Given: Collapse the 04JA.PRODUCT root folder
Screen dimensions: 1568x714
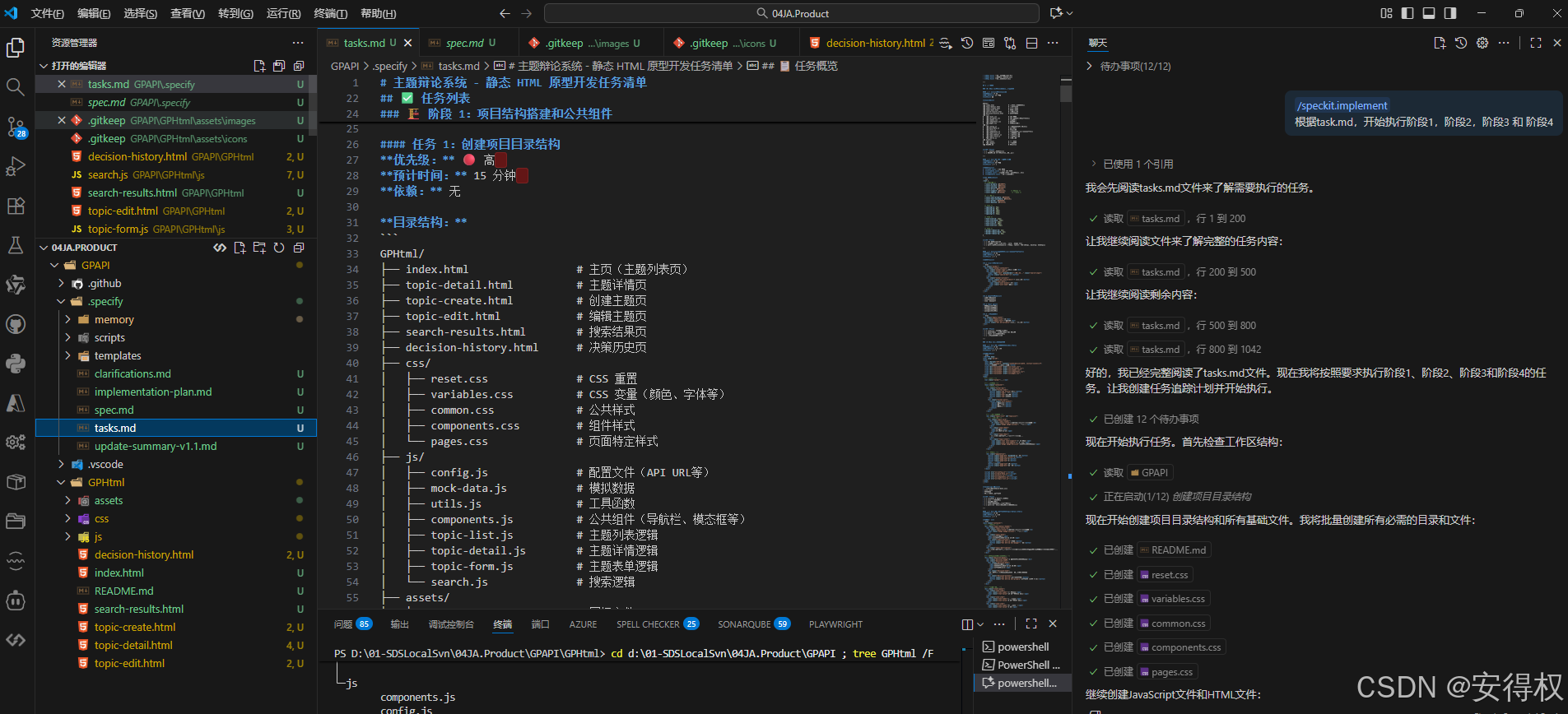Looking at the screenshot, I should click(x=44, y=248).
